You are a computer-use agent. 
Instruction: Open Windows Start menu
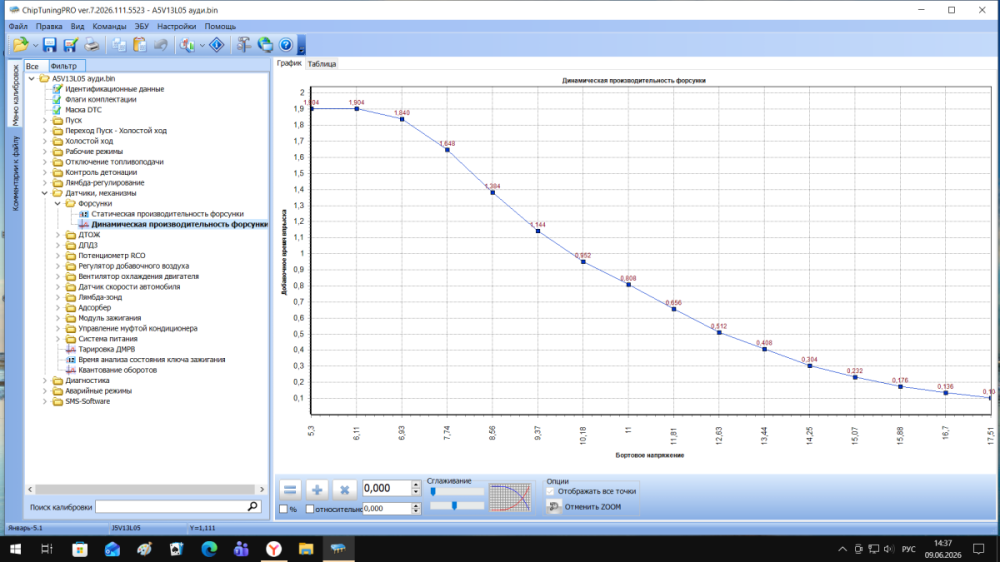coord(15,549)
